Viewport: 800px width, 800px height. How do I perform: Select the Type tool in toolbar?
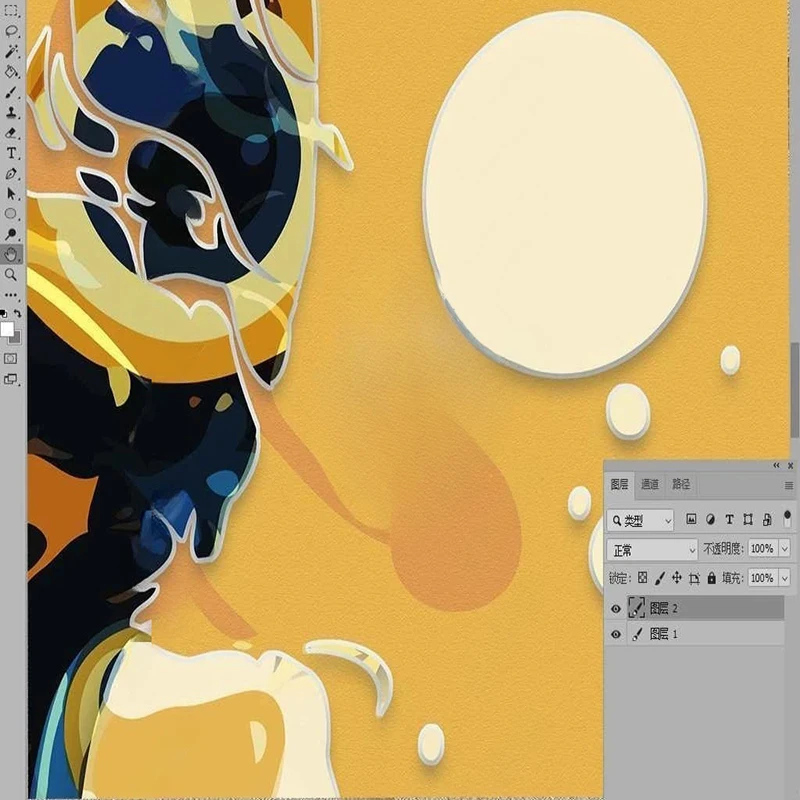tap(11, 153)
